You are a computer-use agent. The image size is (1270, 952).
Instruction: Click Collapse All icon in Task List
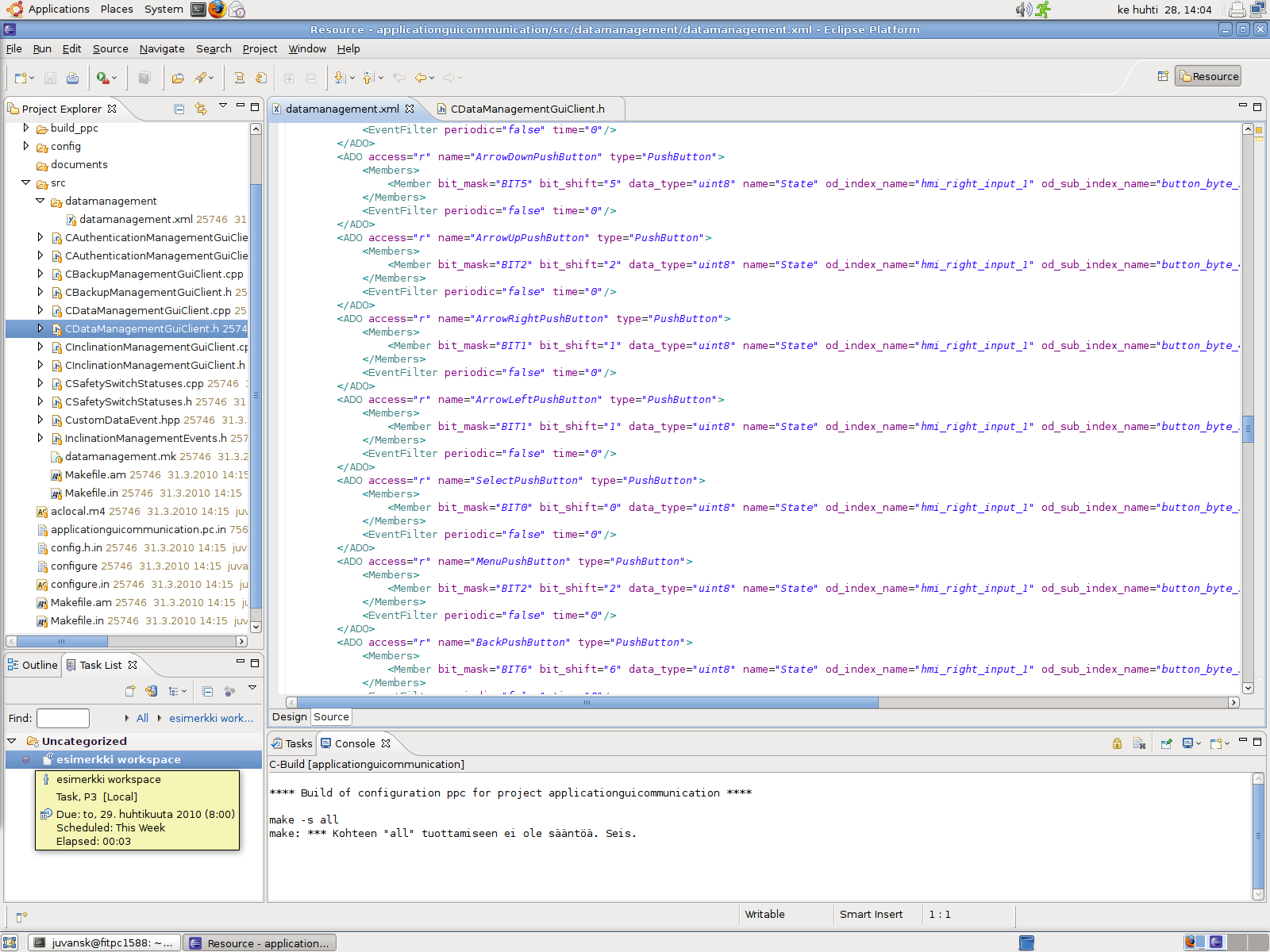pos(207,691)
